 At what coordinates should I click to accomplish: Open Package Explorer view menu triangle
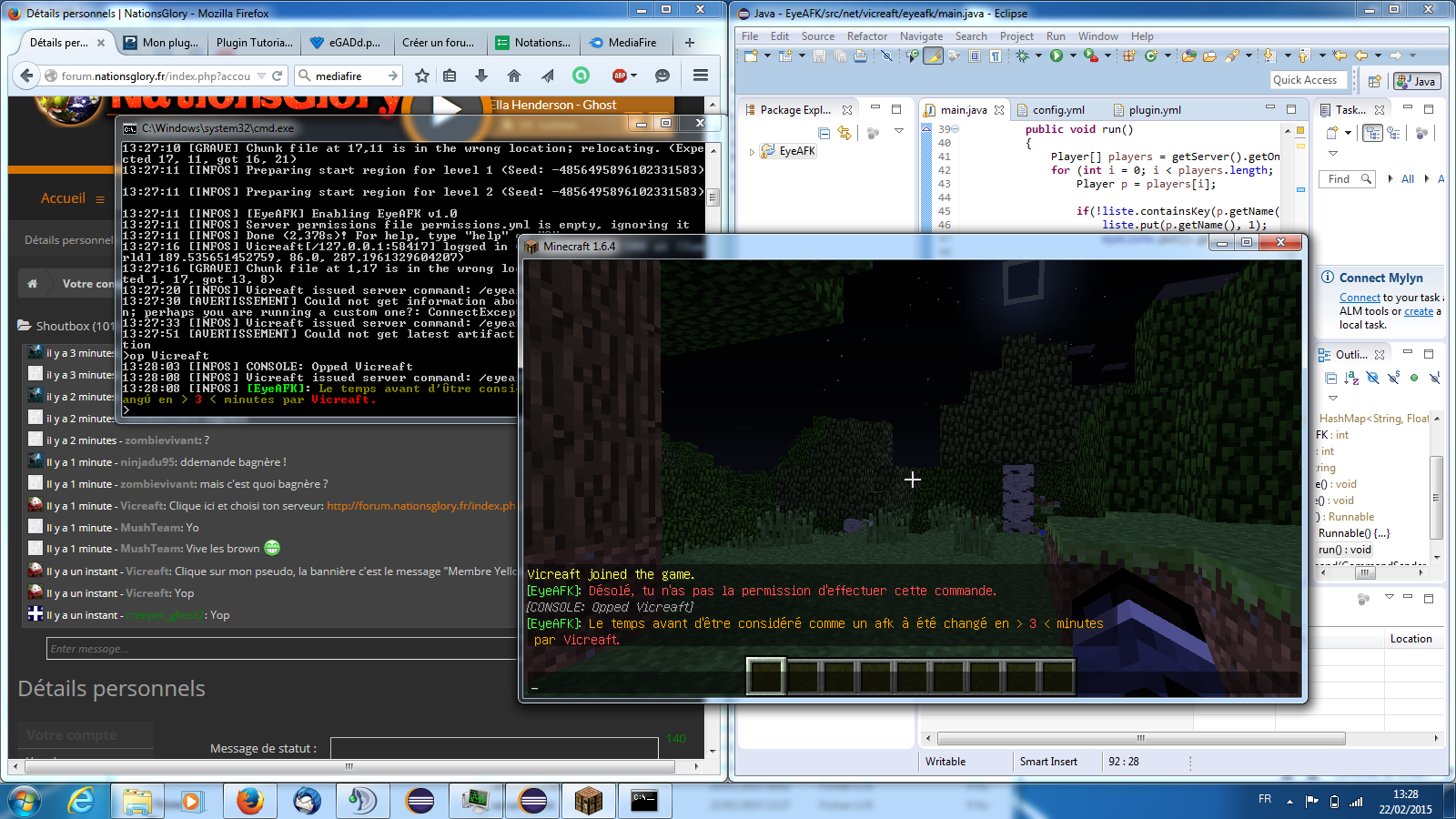(x=899, y=131)
